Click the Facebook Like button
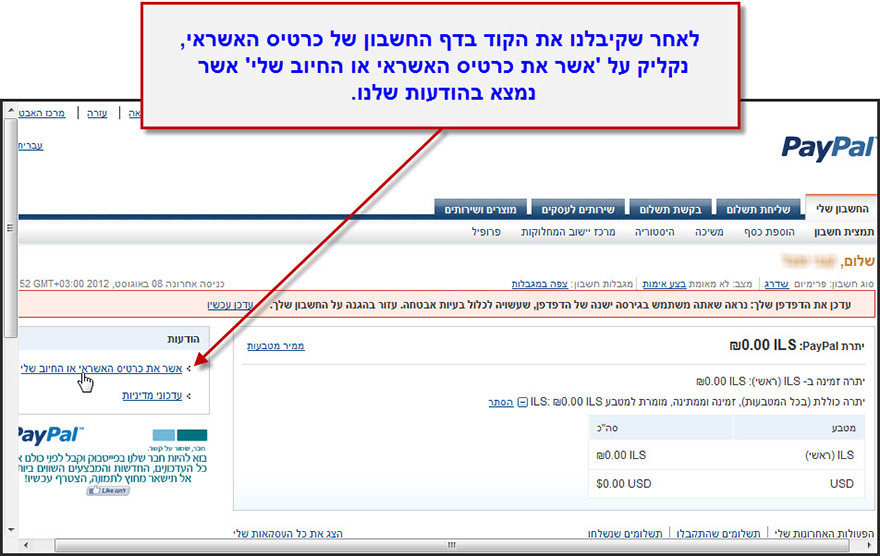This screenshot has width=880, height=556. (108, 490)
